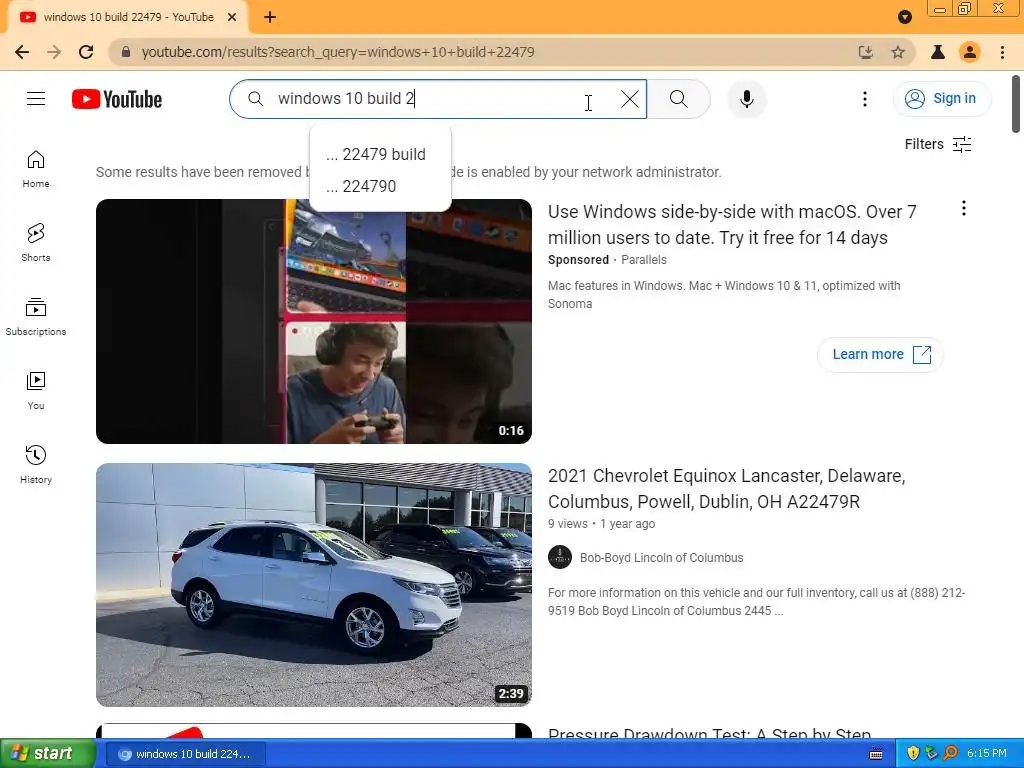Open Shorts in sidebar

36,243
